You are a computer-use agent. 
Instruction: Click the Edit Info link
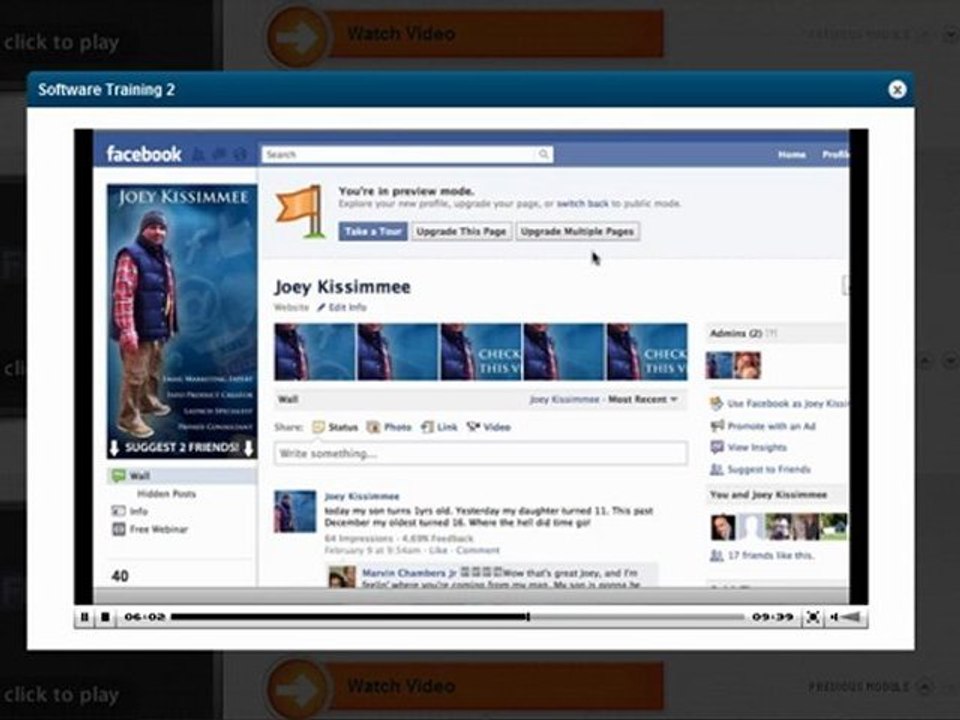[342, 307]
